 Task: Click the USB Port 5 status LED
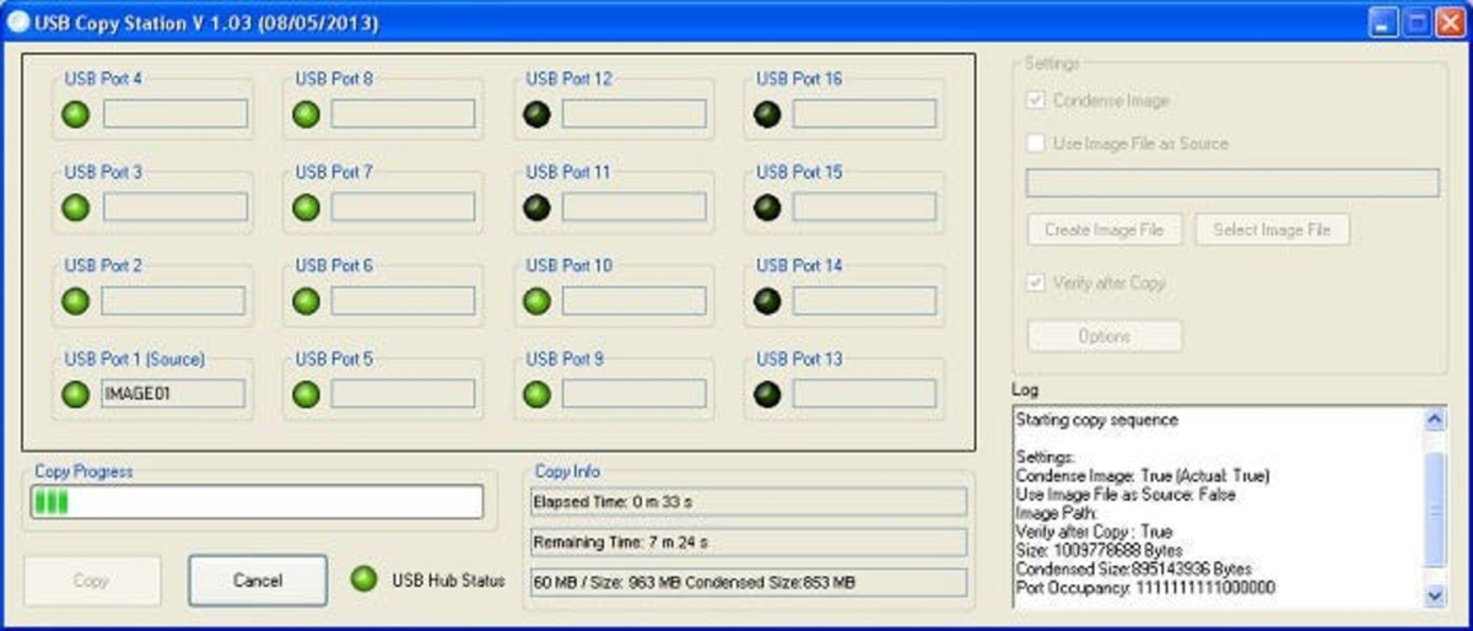[x=306, y=394]
